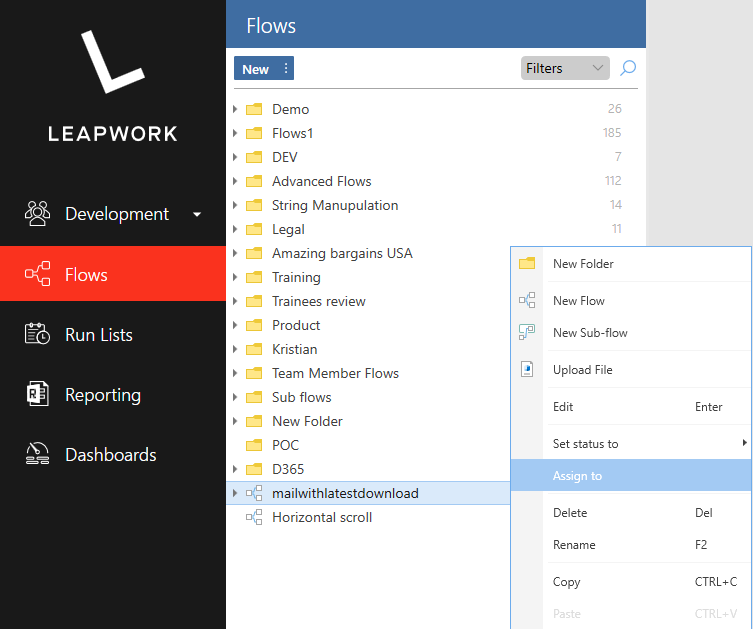This screenshot has width=753, height=629.
Task: Expand the Flows1 folder
Action: 235,133
